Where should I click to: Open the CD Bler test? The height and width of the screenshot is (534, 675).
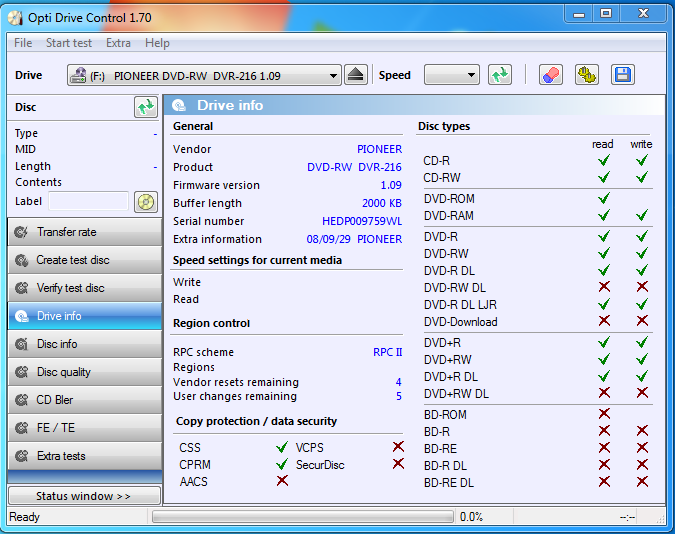click(85, 400)
